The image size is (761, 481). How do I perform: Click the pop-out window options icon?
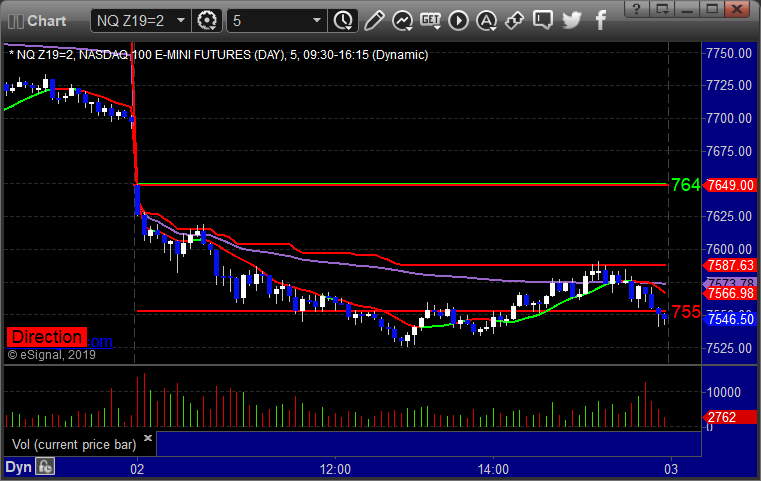[662, 9]
